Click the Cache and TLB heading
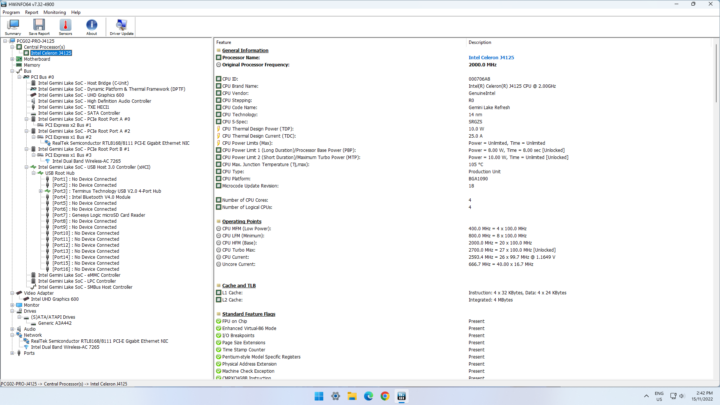The height and width of the screenshot is (405, 720). click(x=239, y=286)
